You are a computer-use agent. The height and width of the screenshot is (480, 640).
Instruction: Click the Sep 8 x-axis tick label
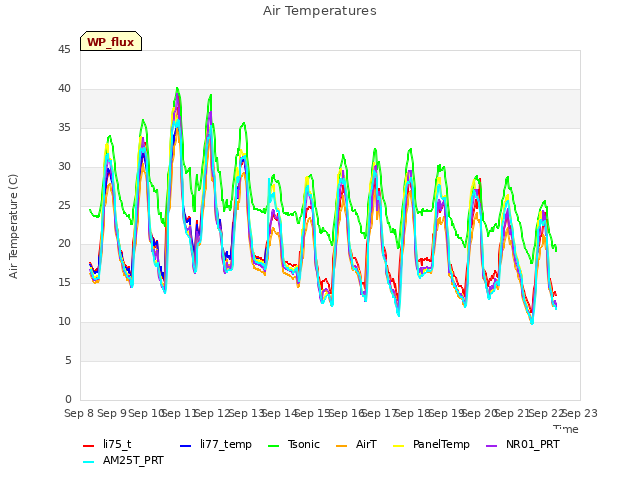click(79, 413)
